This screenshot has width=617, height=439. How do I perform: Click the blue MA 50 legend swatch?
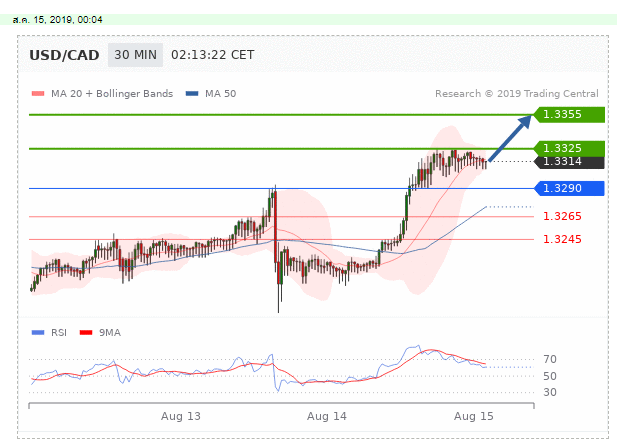point(192,94)
